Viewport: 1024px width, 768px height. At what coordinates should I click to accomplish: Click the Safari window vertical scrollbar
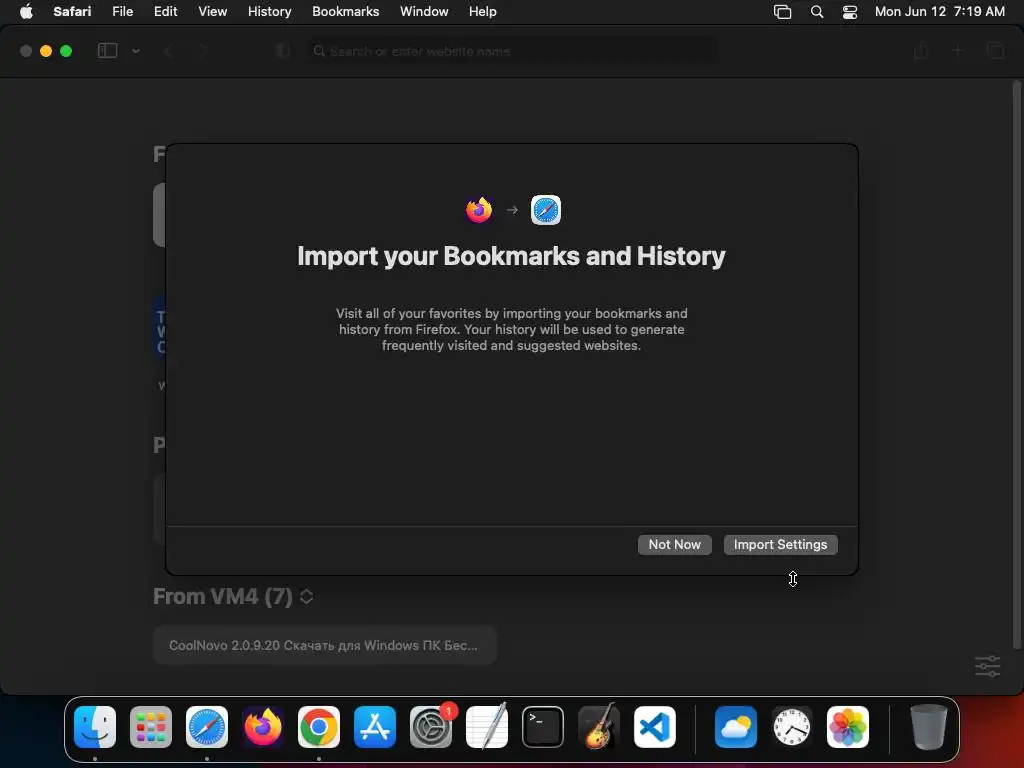[x=1016, y=364]
